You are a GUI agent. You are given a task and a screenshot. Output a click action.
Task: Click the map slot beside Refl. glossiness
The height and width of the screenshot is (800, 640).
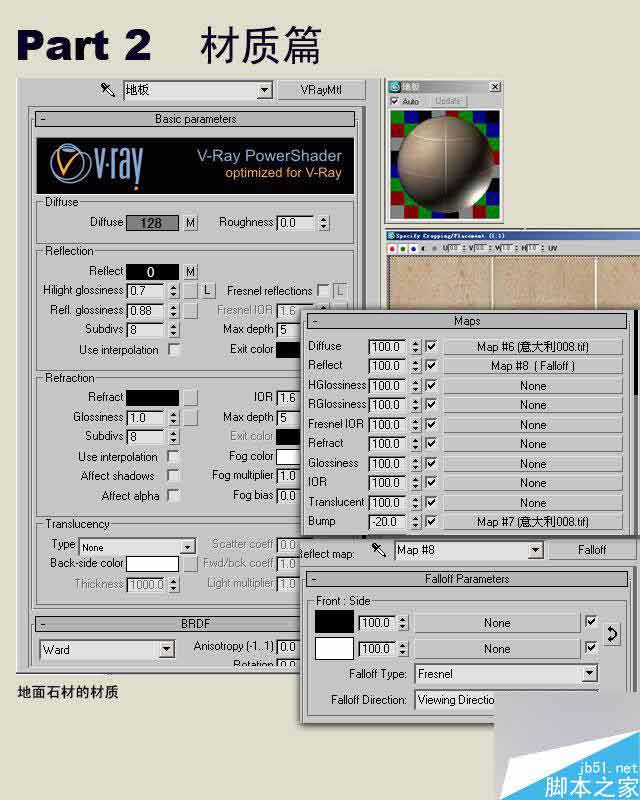190,310
